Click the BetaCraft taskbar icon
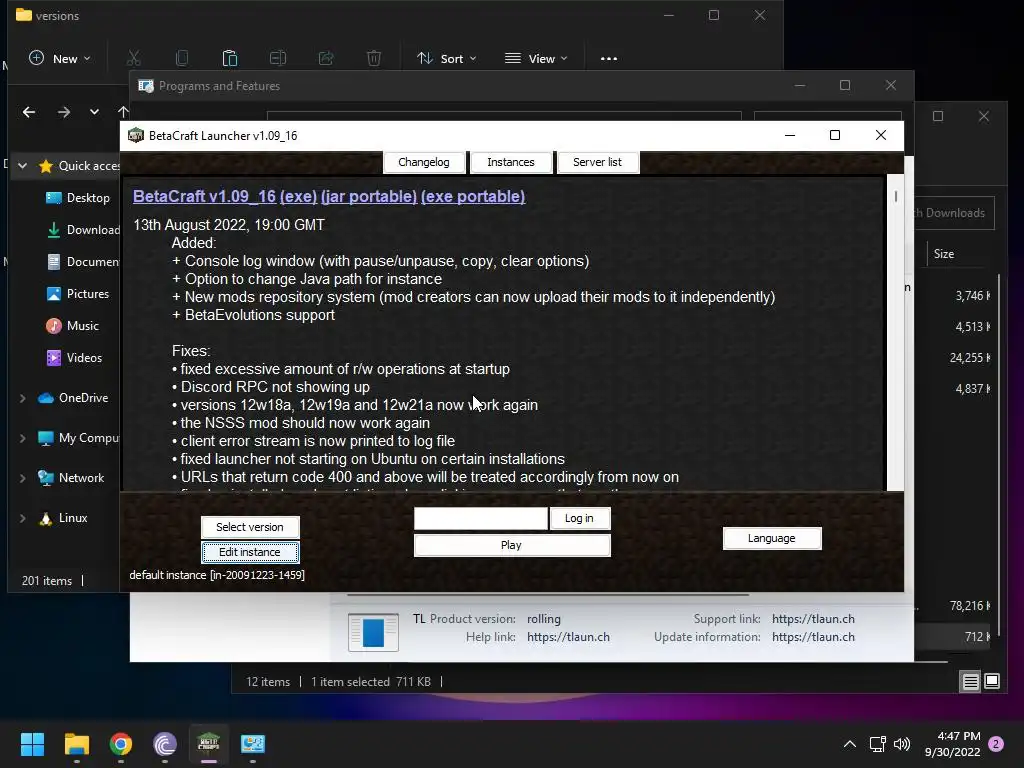This screenshot has width=1024, height=768. (x=208, y=744)
